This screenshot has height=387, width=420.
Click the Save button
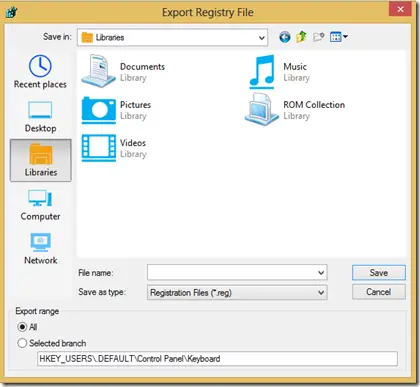pyautogui.click(x=379, y=273)
